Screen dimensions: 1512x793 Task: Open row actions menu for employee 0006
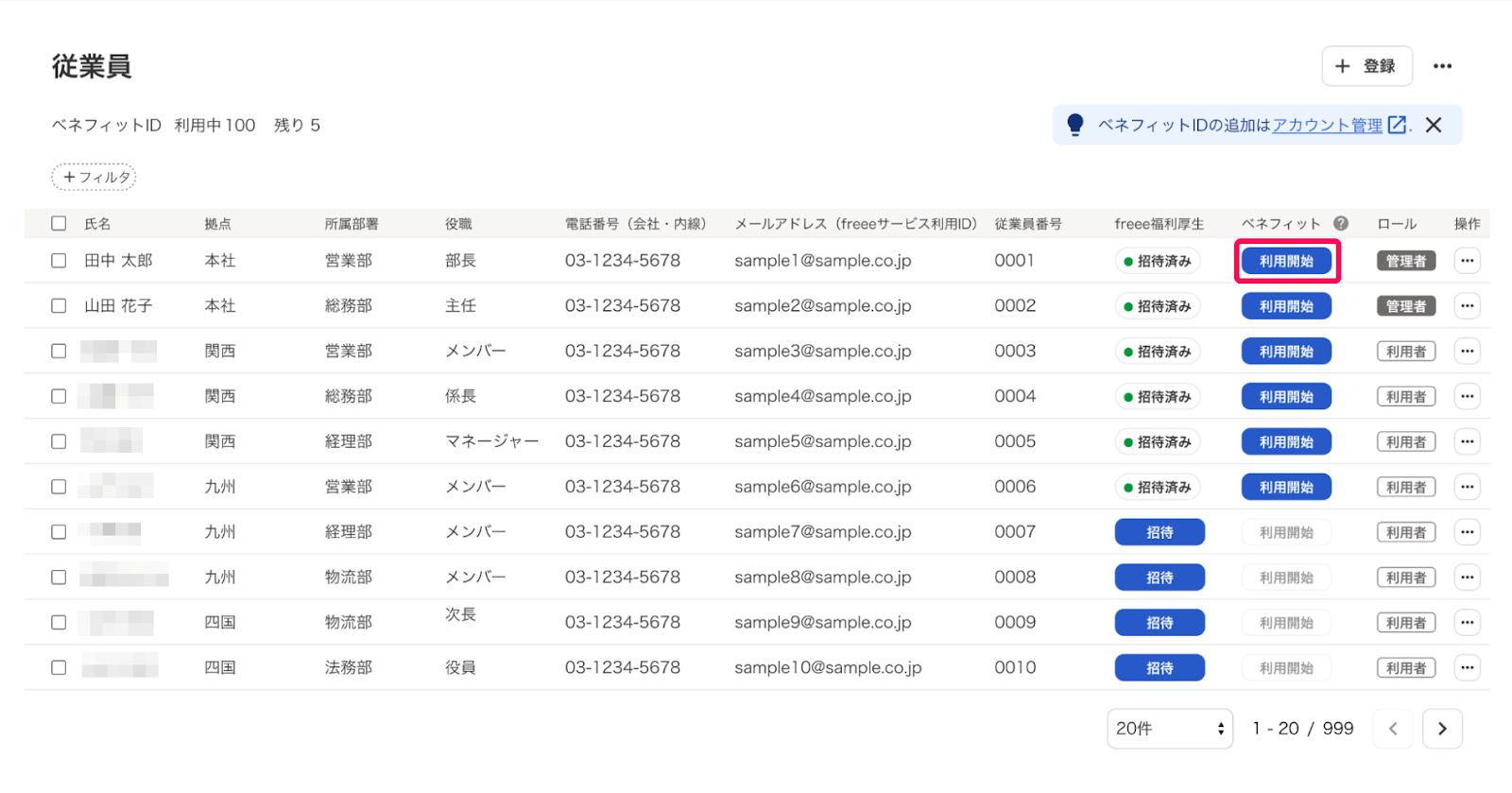(x=1467, y=488)
